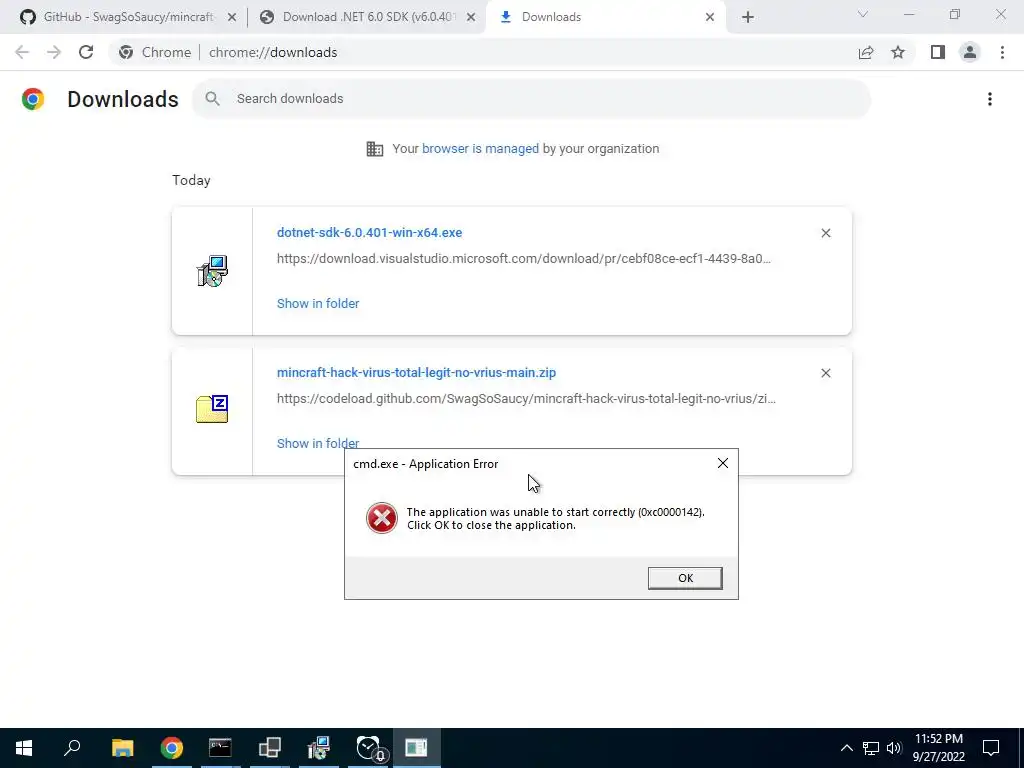Open the browser is managed link
This screenshot has height=768, width=1024.
(480, 148)
